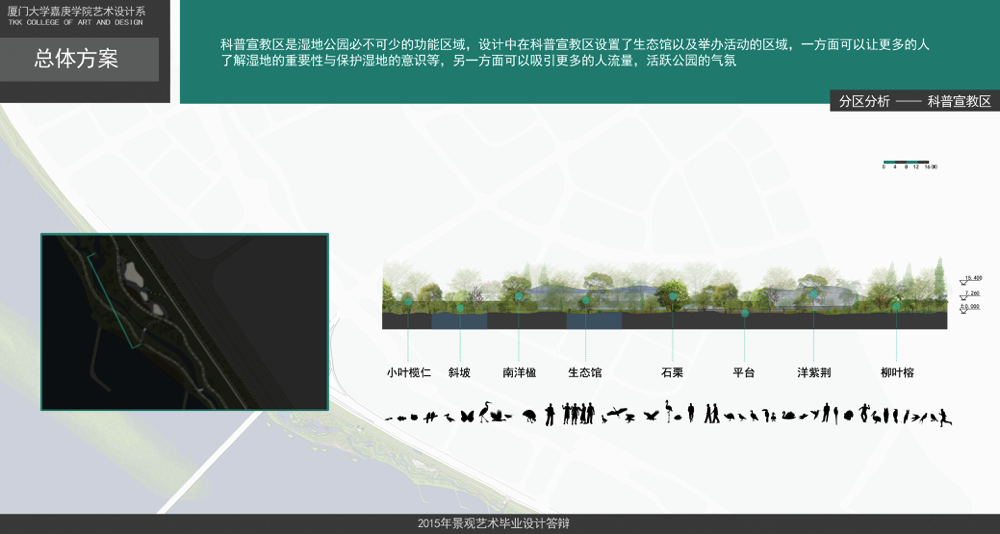
Task: Click the 科普宣教区 description paragraph
Action: pos(575,53)
